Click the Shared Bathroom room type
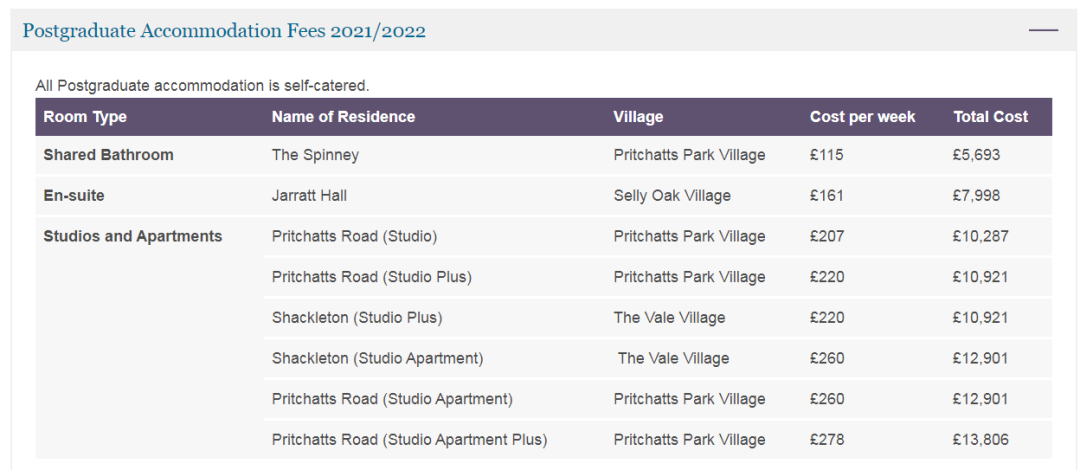The image size is (1080, 470). coord(108,155)
